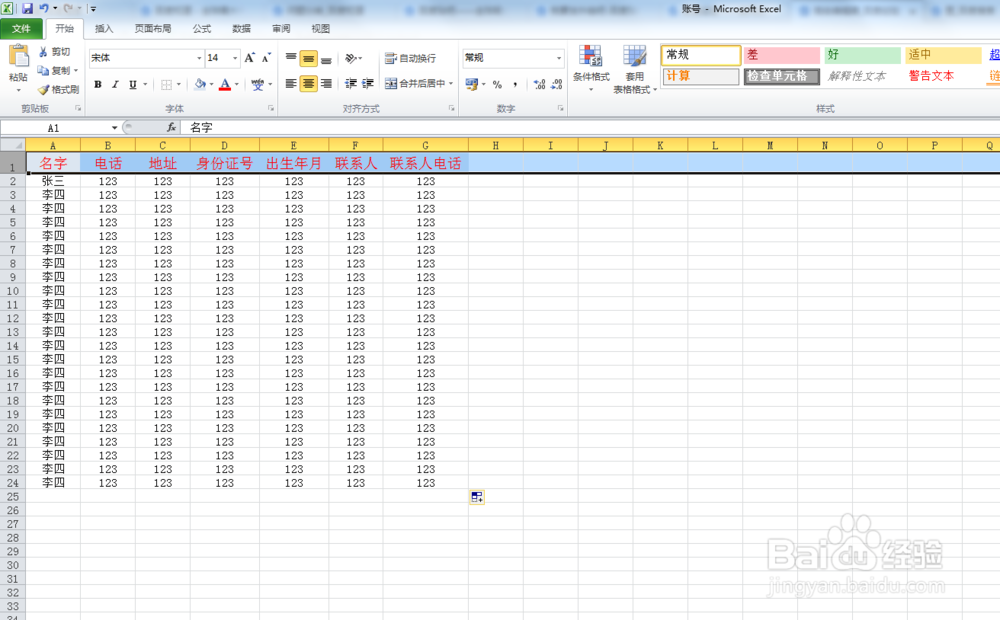Expand the Copy (复制) dropdown arrow
Image resolution: width=1000 pixels, height=620 pixels.
click(76, 71)
